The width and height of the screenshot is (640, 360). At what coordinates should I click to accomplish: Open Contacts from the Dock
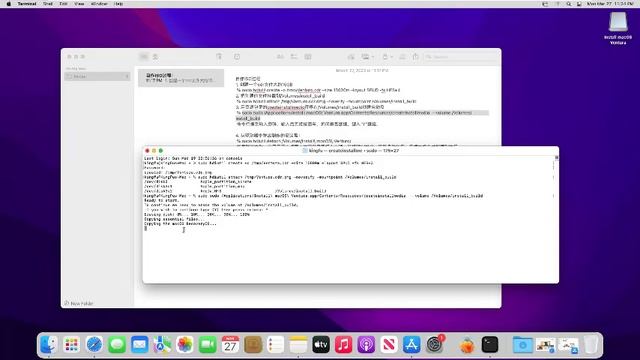tap(253, 345)
